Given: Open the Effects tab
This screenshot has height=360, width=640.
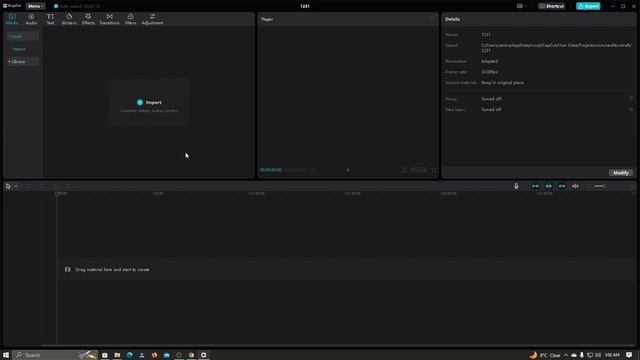Looking at the screenshot, I should 88,19.
